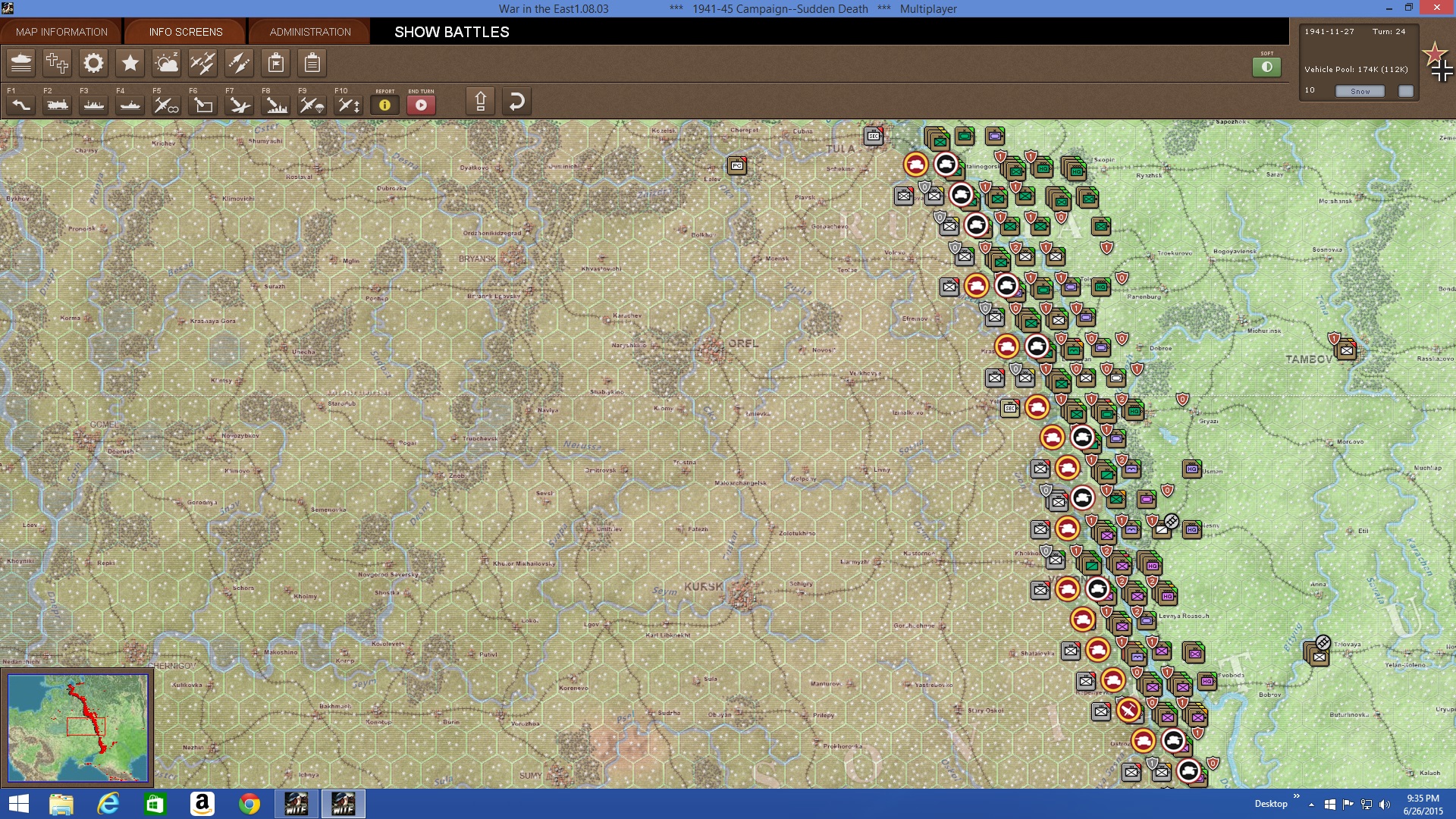This screenshot has width=1456, height=819.
Task: Open Windows Start button
Action: [18, 804]
